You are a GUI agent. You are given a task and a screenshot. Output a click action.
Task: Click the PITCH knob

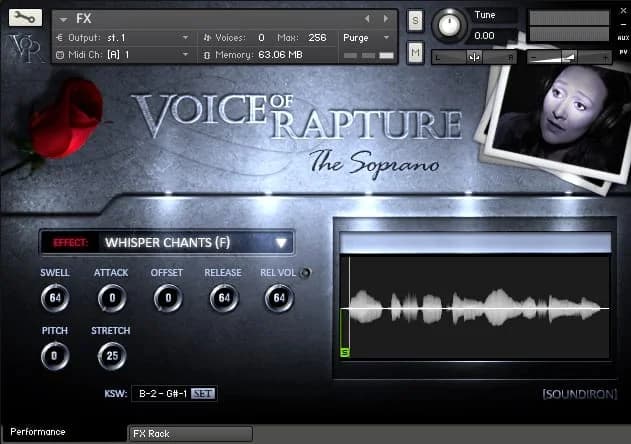55,356
